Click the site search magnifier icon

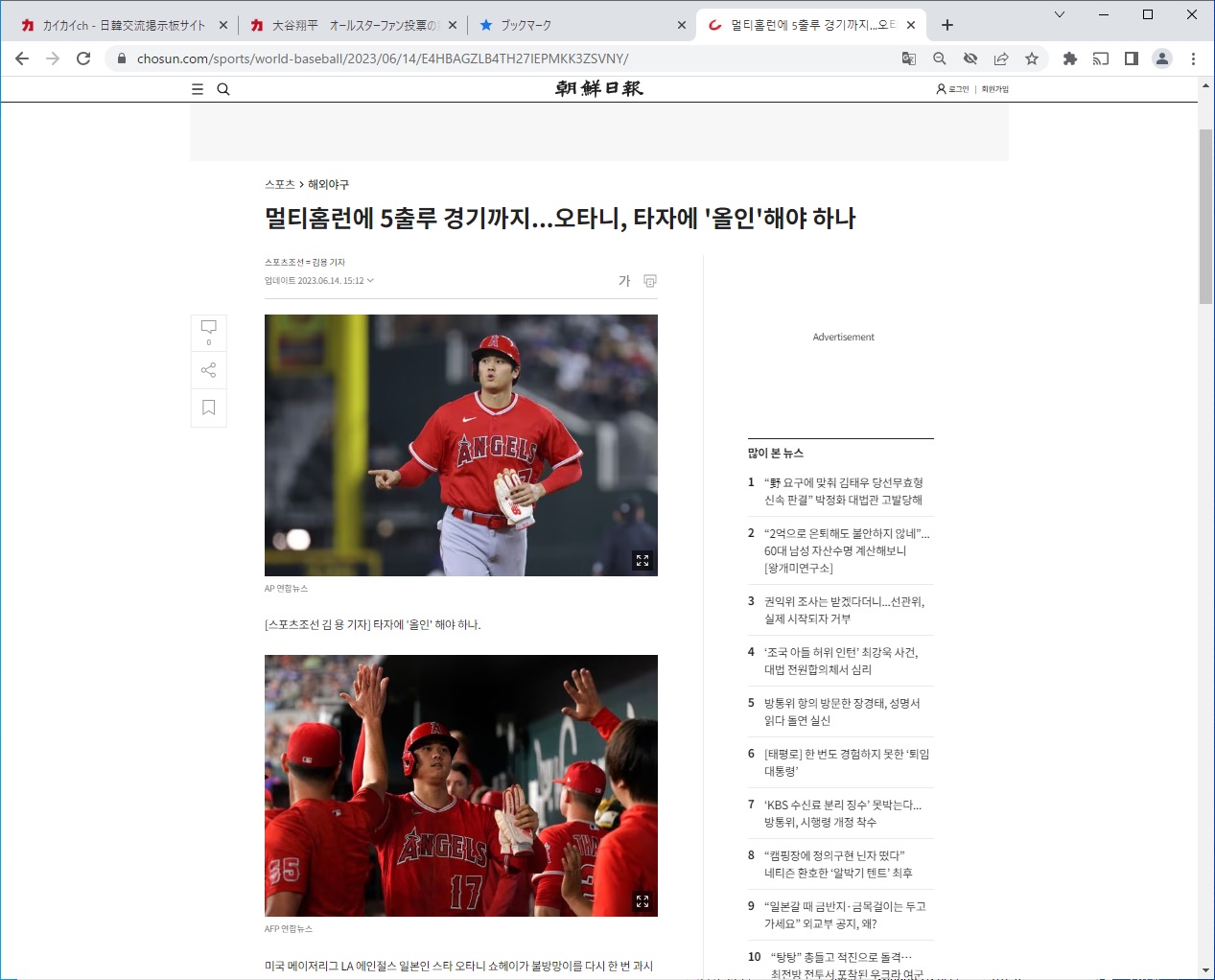pos(223,89)
